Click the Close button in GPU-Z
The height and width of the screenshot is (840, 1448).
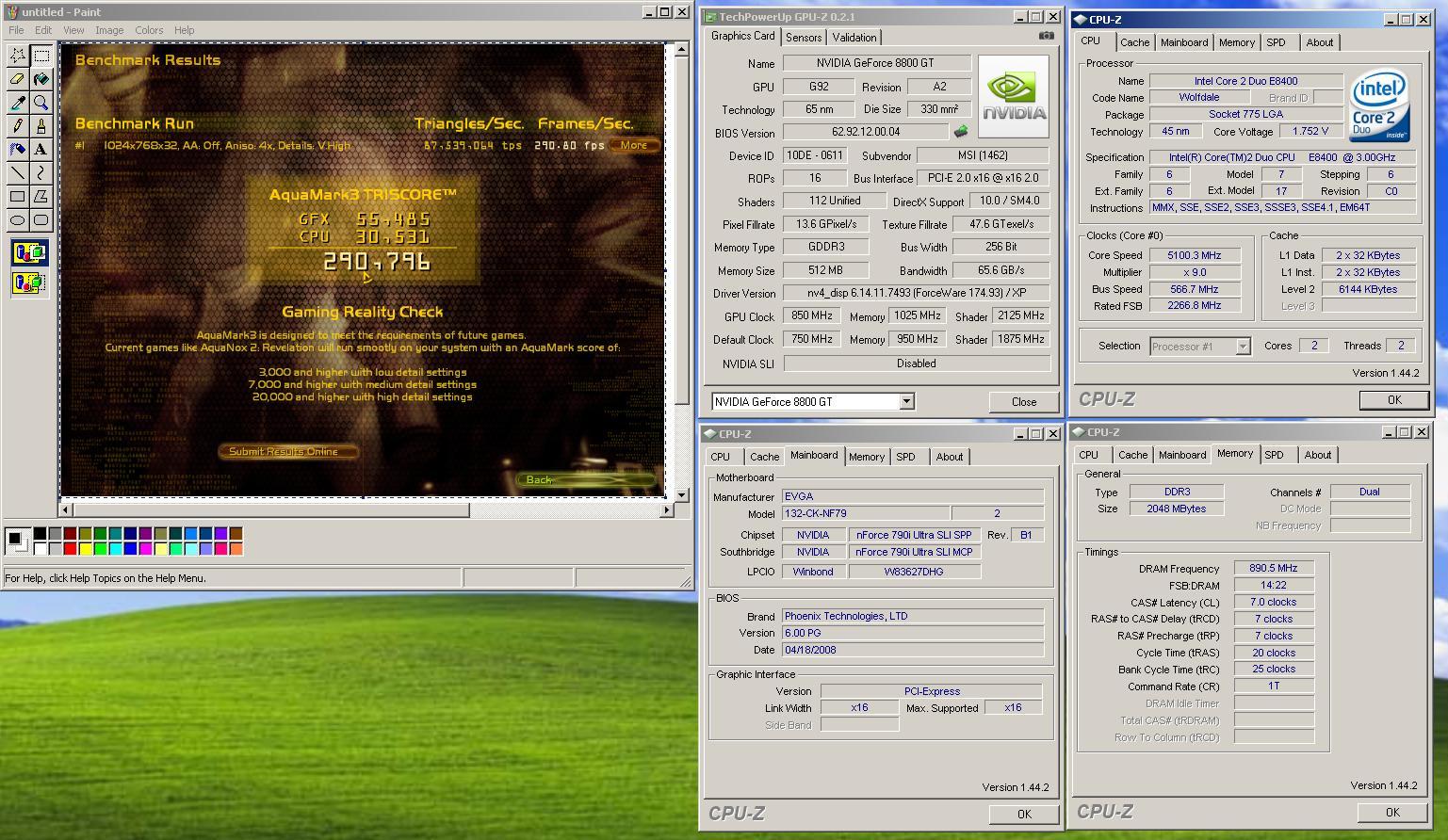coord(1024,402)
